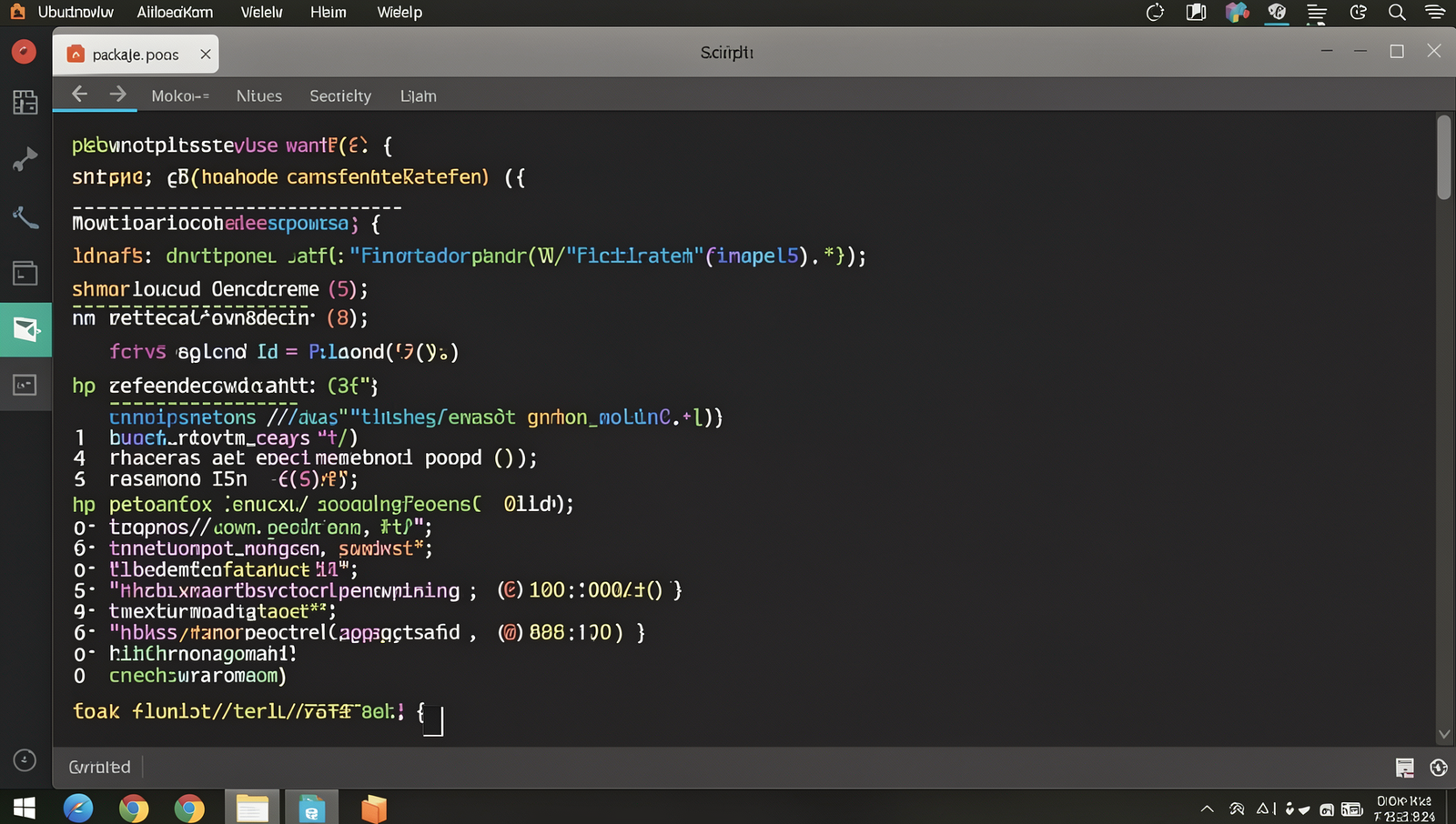
Task: Open the window panel icon in sidebar
Action: pyautogui.click(x=25, y=273)
